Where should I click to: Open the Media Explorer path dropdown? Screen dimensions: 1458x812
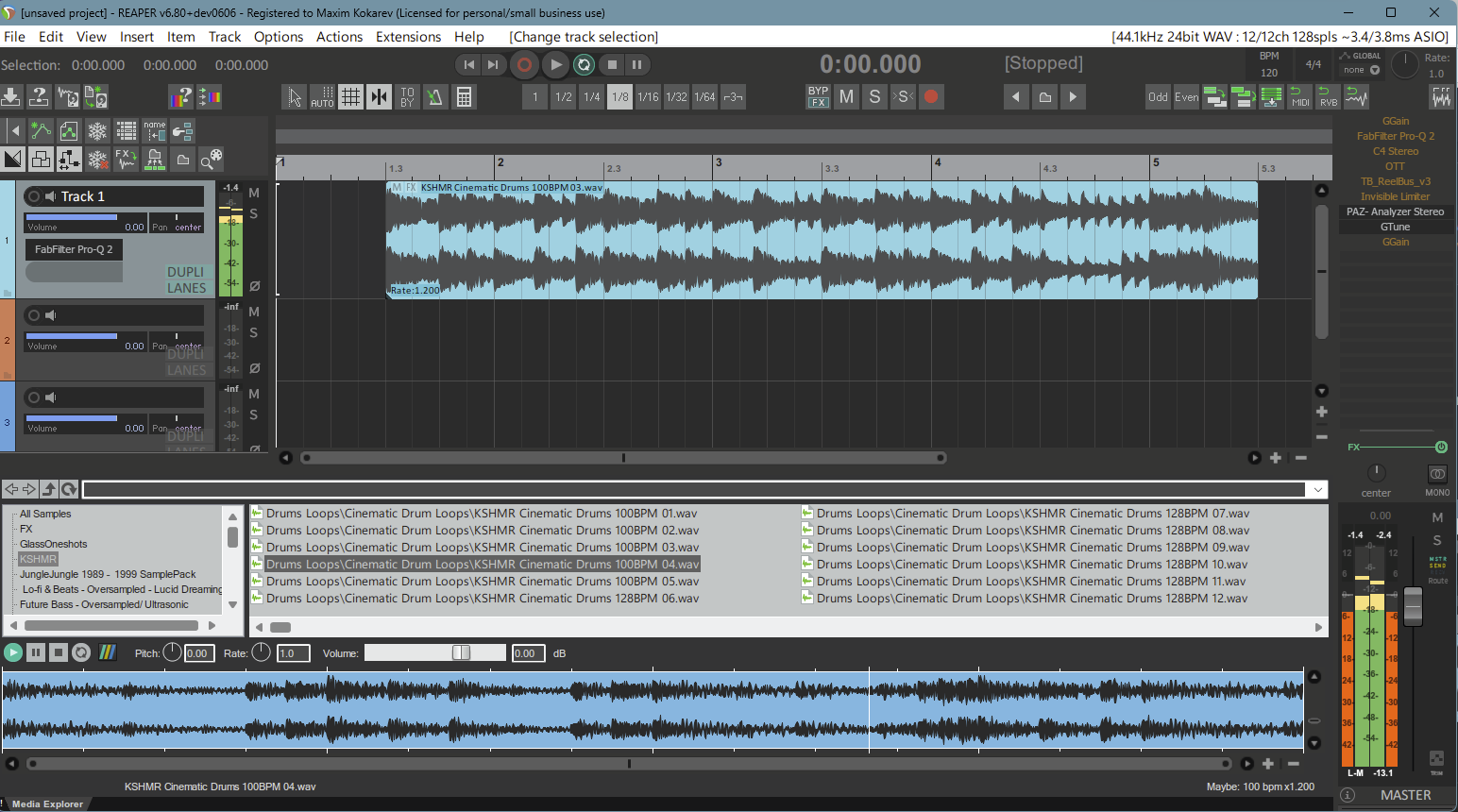pos(1317,489)
